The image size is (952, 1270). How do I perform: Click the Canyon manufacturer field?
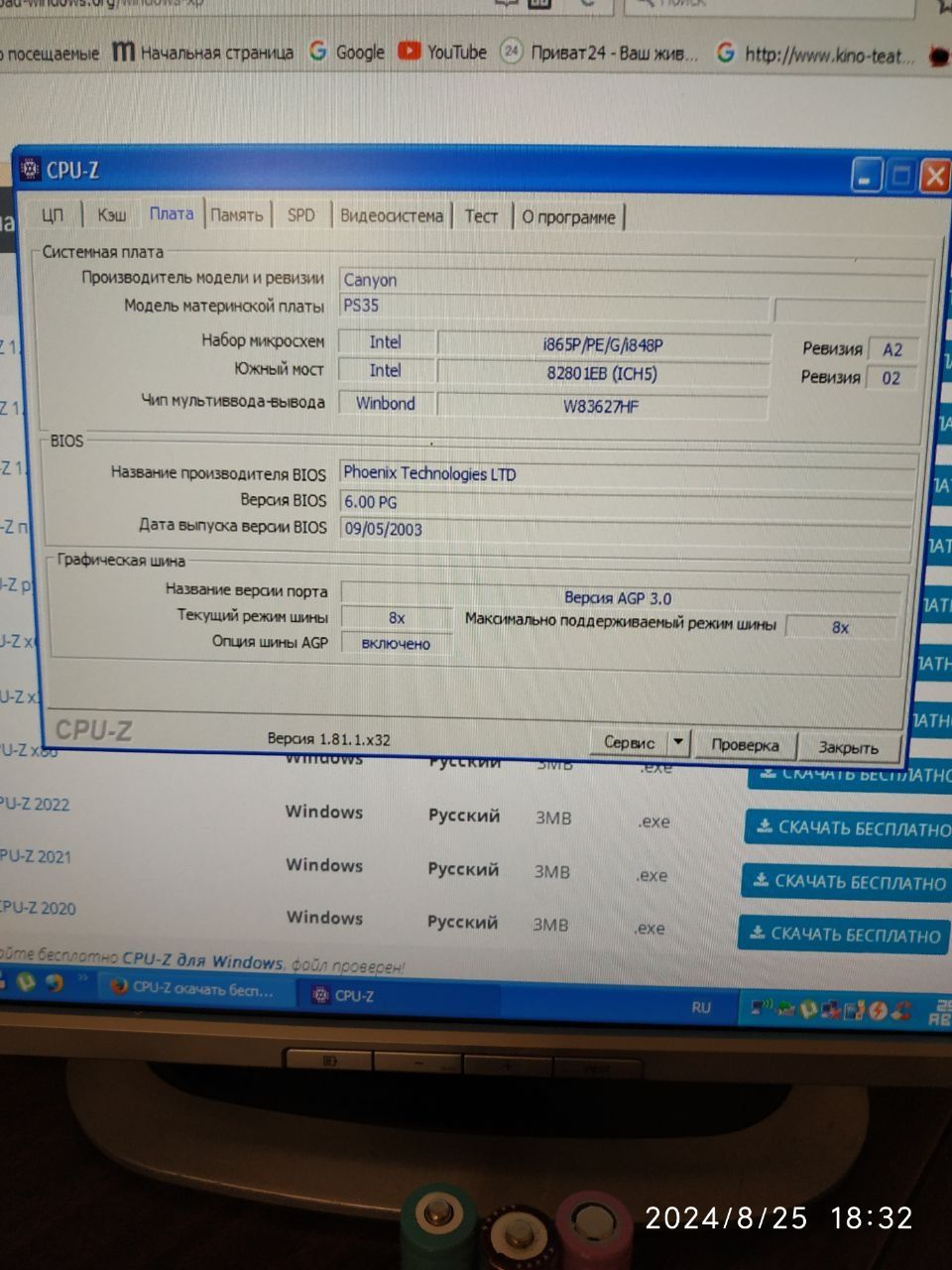[633, 280]
